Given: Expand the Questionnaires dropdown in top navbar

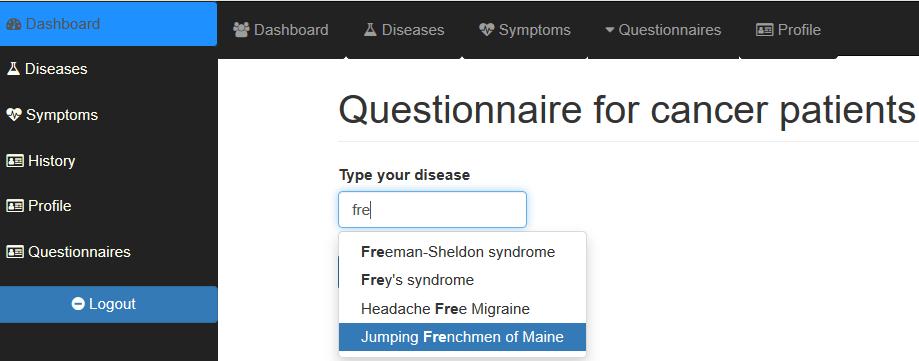Looking at the screenshot, I should click(663, 30).
